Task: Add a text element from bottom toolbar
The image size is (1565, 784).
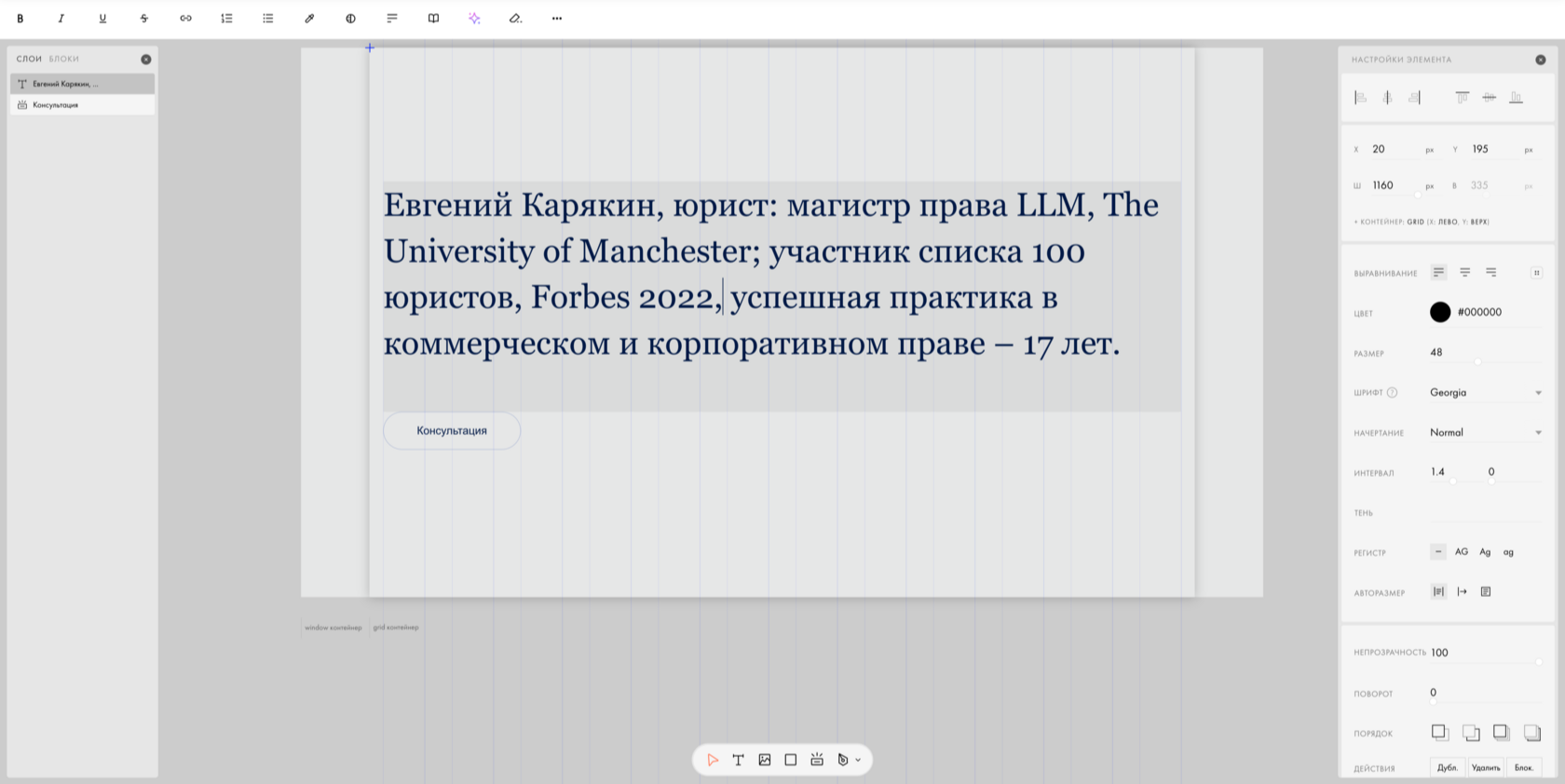Action: point(739,760)
